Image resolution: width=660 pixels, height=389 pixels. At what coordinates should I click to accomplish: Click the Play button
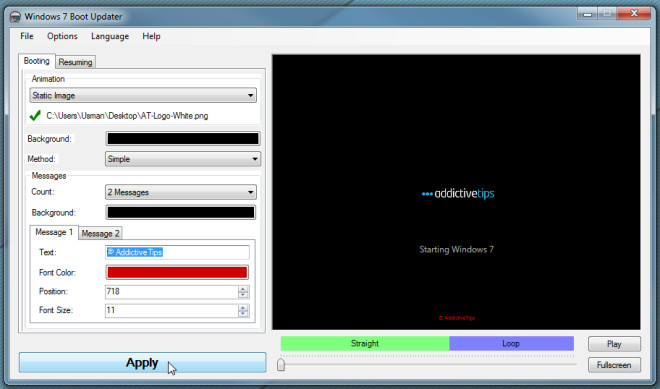614,344
